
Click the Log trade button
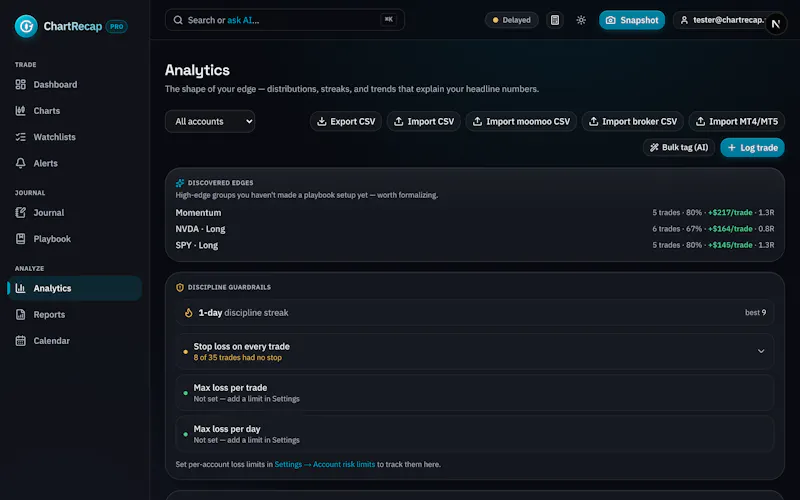click(x=753, y=147)
